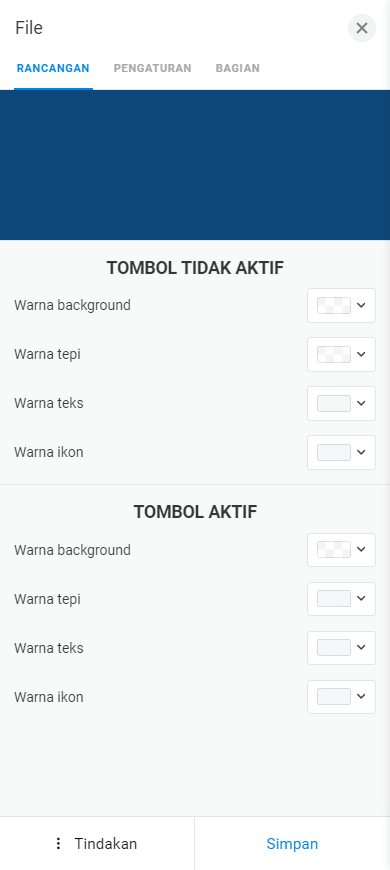Close the File panel with the X icon

click(x=362, y=28)
